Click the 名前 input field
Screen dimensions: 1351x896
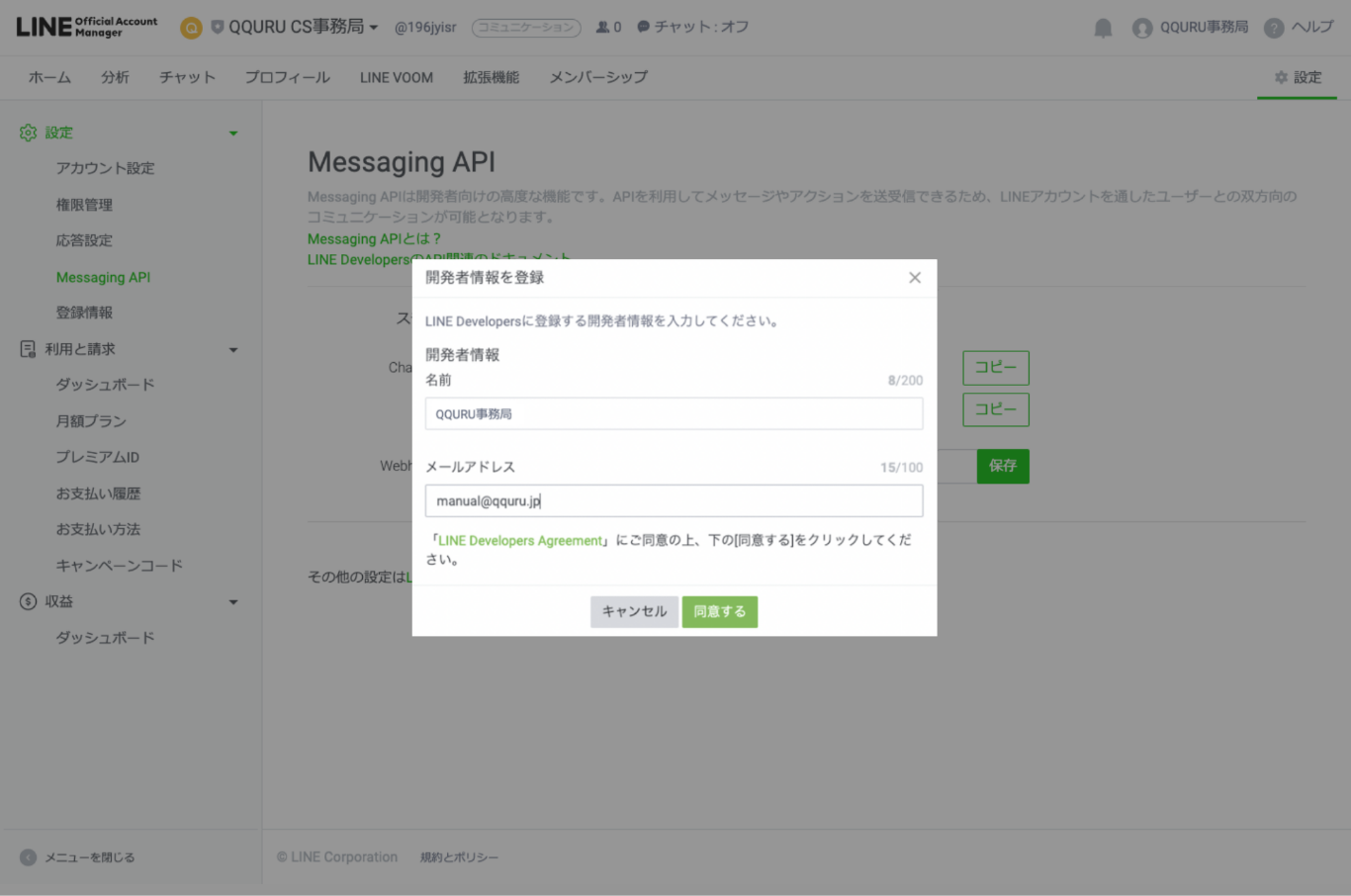point(674,413)
